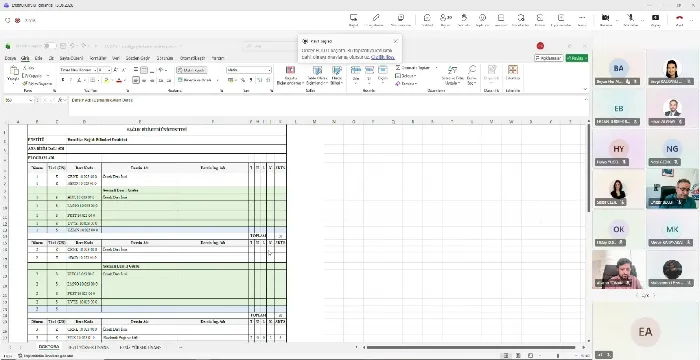This screenshot has width=700, height=360.
Task: Click the Excel Share (Paylaş) button
Action: tap(577, 58)
